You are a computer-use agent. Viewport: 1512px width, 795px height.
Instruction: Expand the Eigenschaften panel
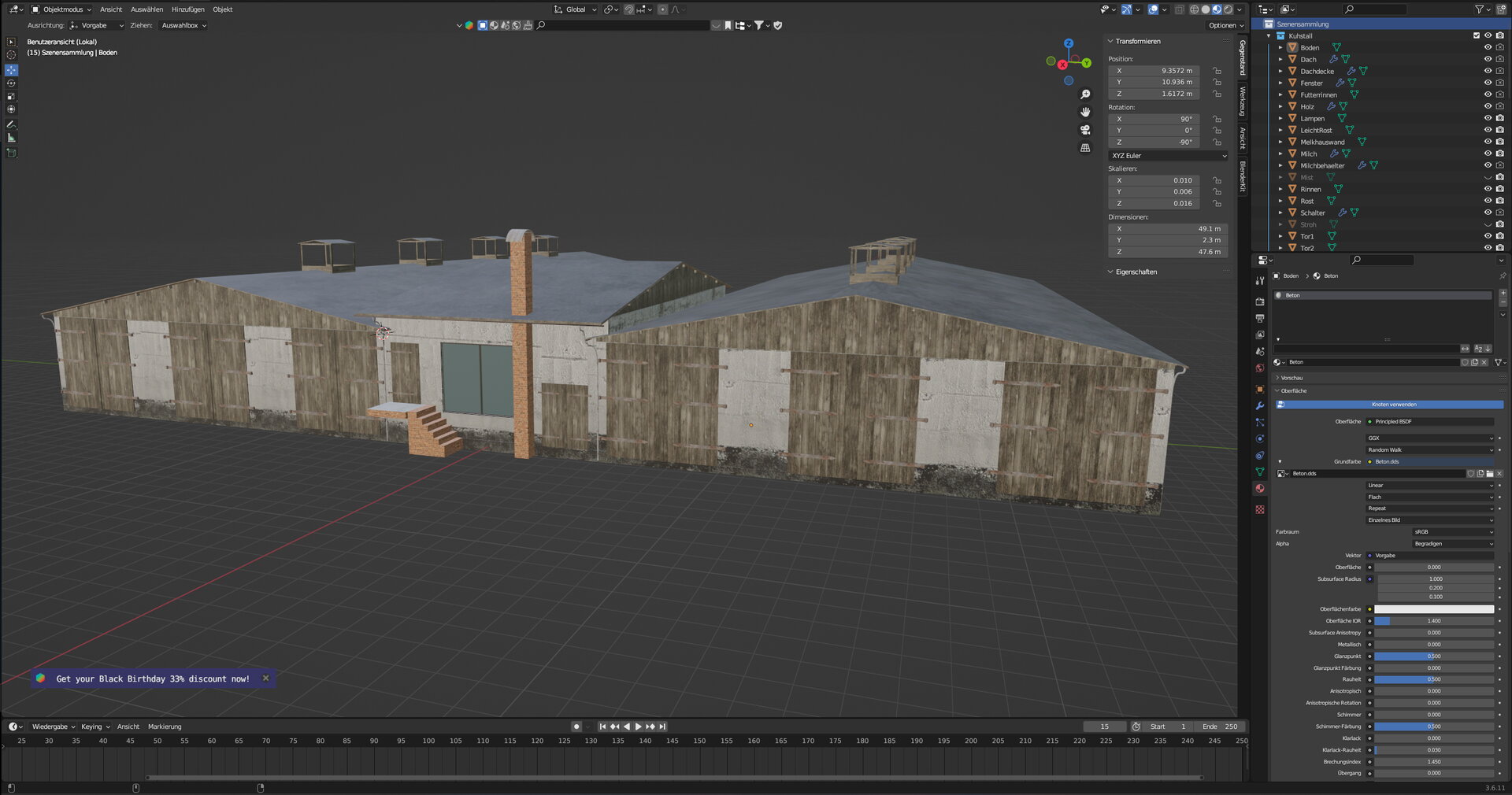pos(1136,272)
